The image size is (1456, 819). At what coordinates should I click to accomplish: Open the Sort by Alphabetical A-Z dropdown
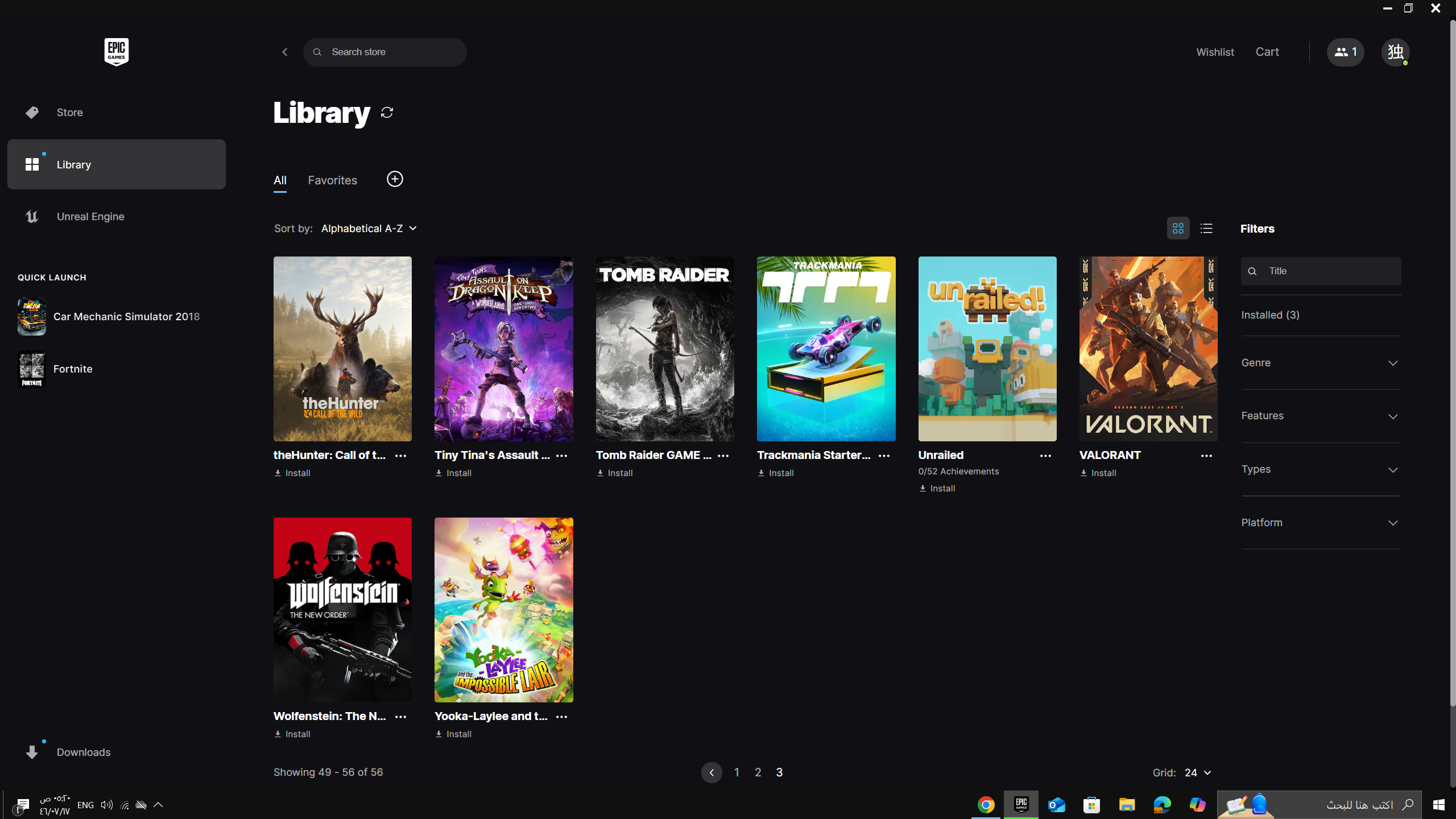[369, 229]
